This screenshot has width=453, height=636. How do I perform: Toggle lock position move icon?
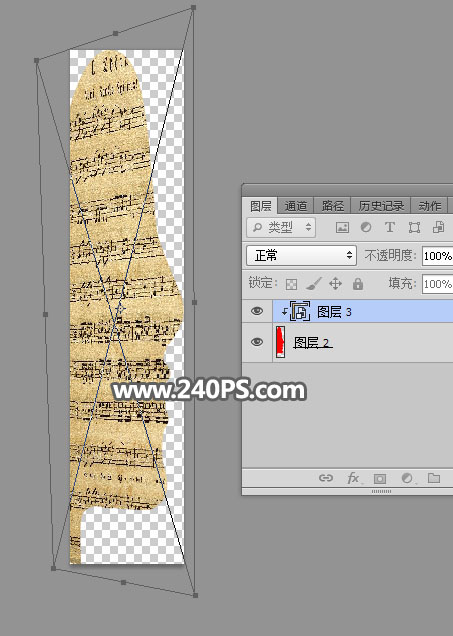point(335,284)
